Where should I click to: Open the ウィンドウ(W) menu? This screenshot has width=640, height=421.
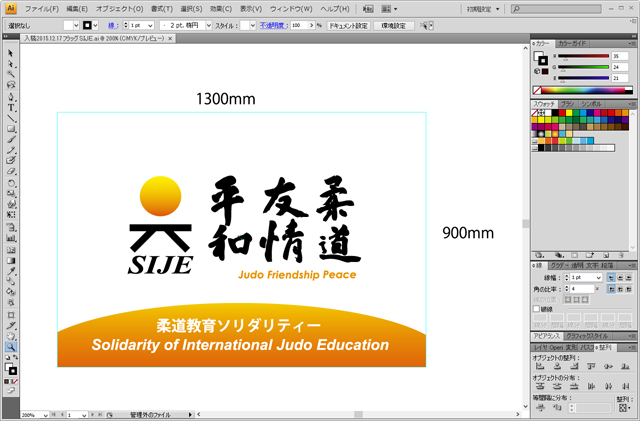291,9
